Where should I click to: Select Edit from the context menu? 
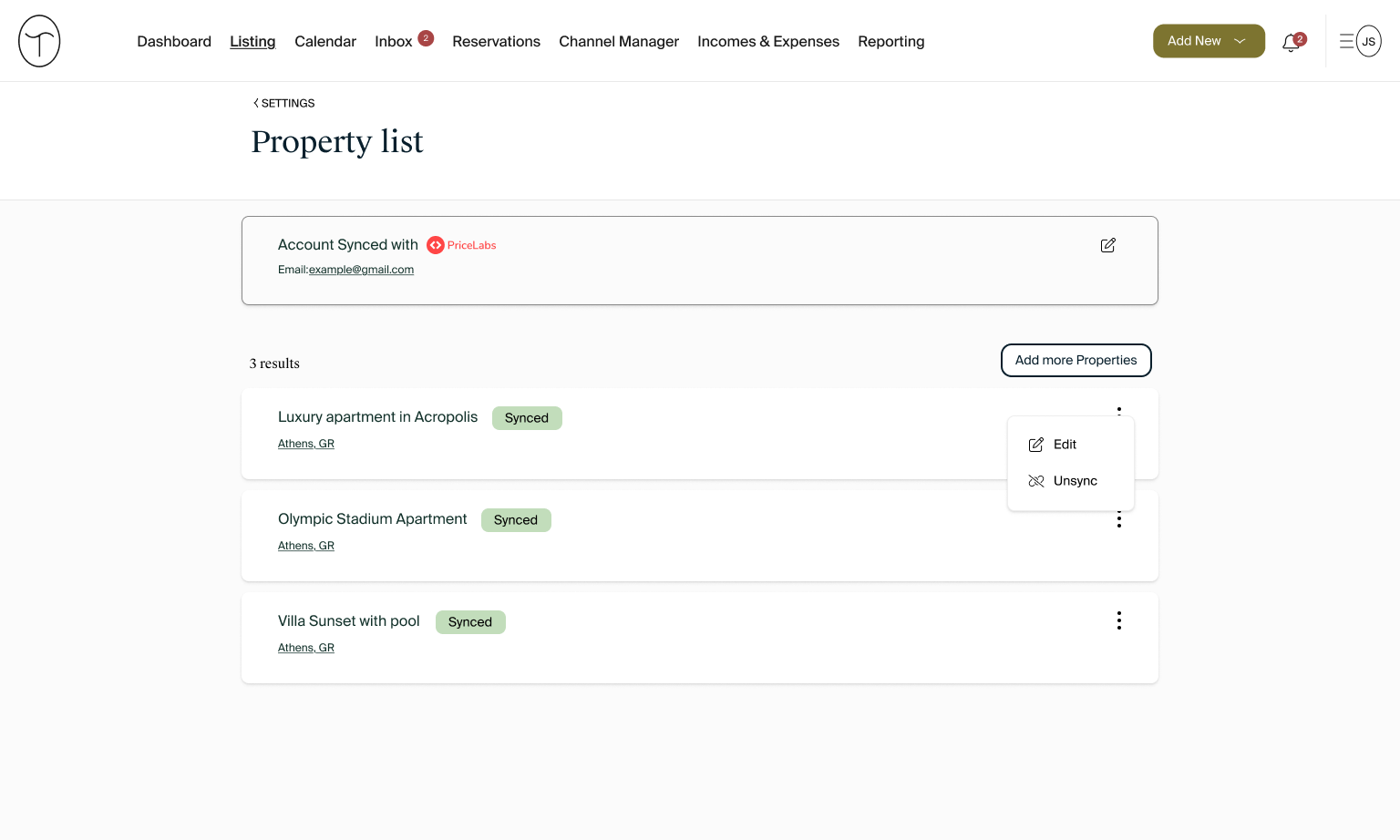[x=1065, y=445]
